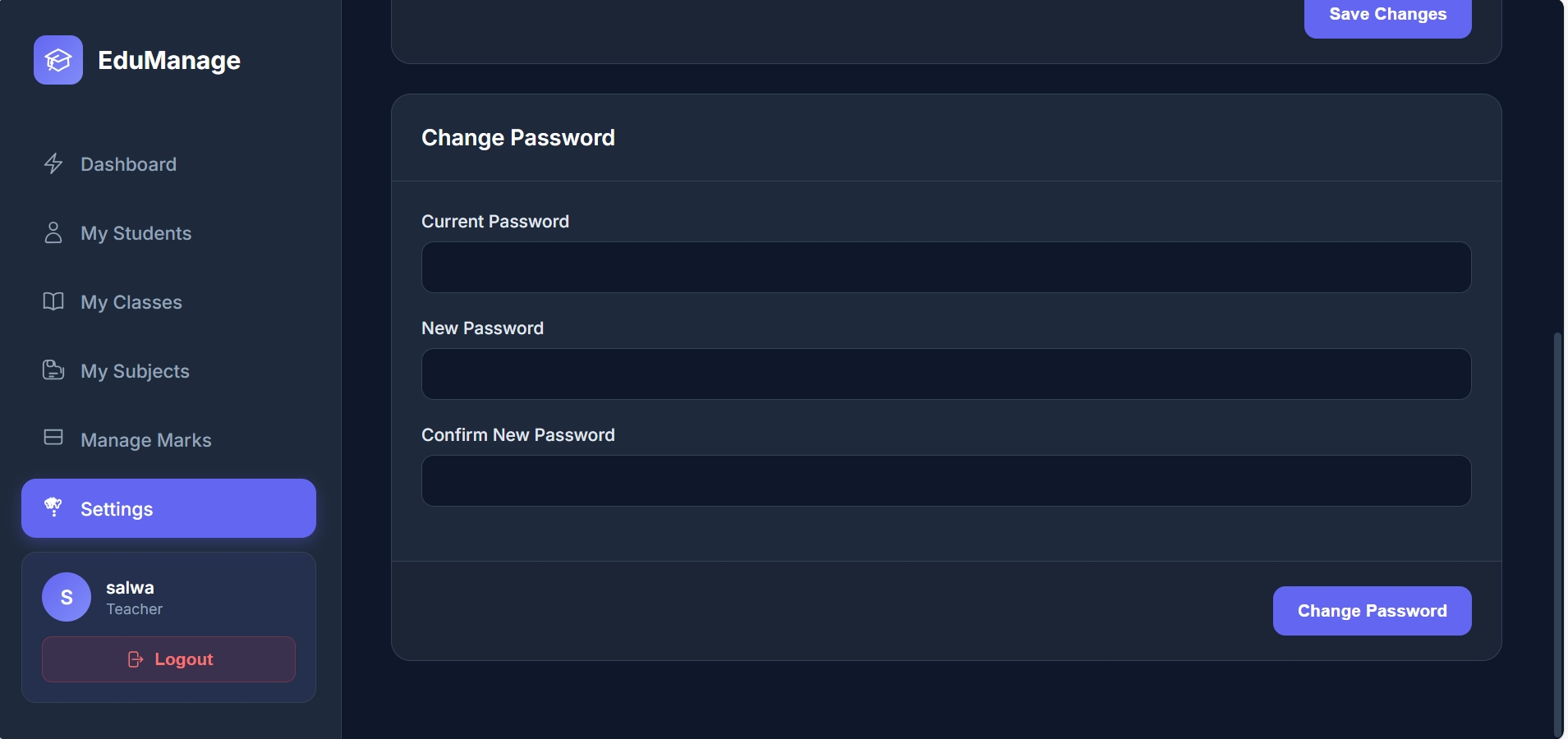Click the page's vertical scrollbar thumb

(x=1557, y=534)
